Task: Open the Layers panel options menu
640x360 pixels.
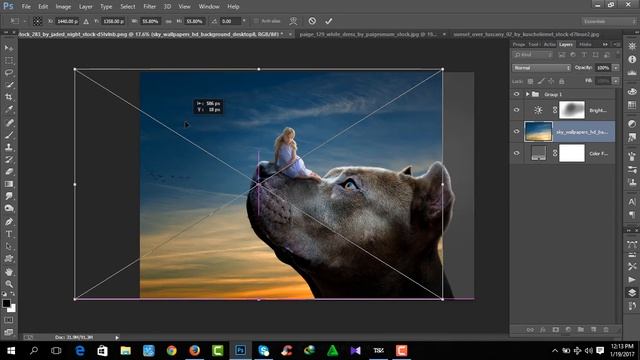Action: pyautogui.click(x=617, y=44)
